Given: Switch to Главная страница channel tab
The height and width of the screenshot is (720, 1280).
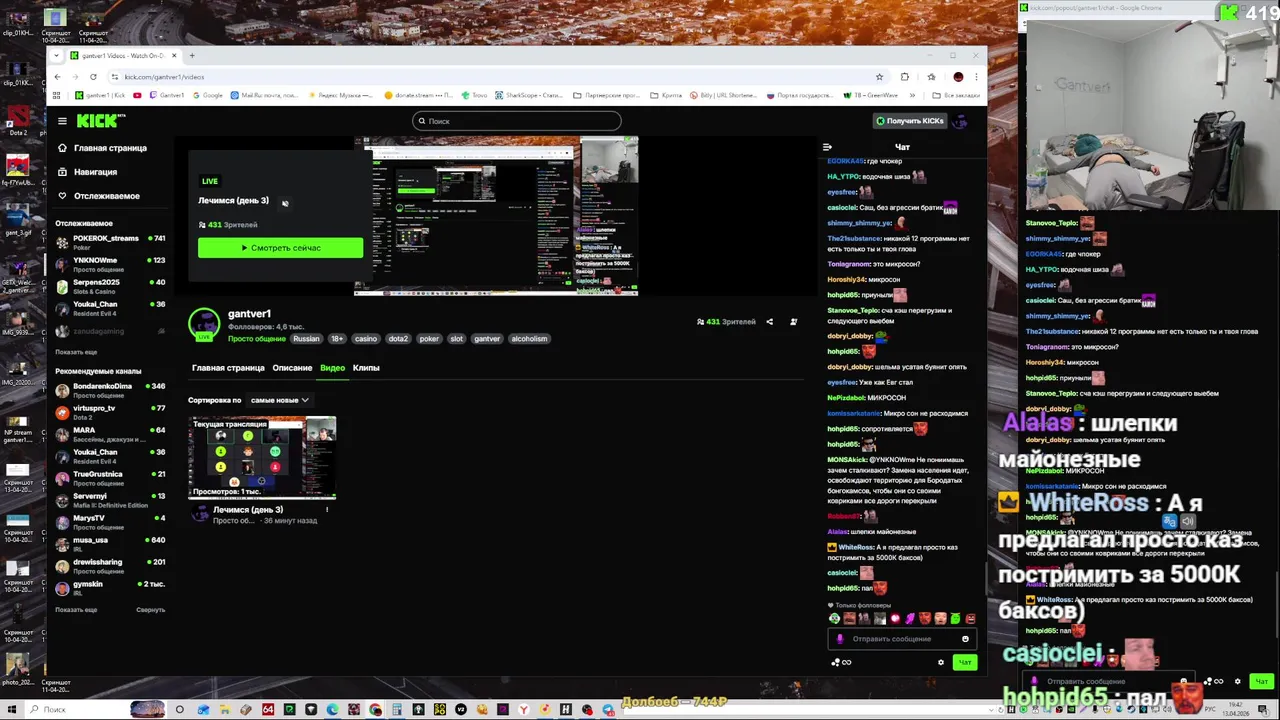Looking at the screenshot, I should (228, 368).
